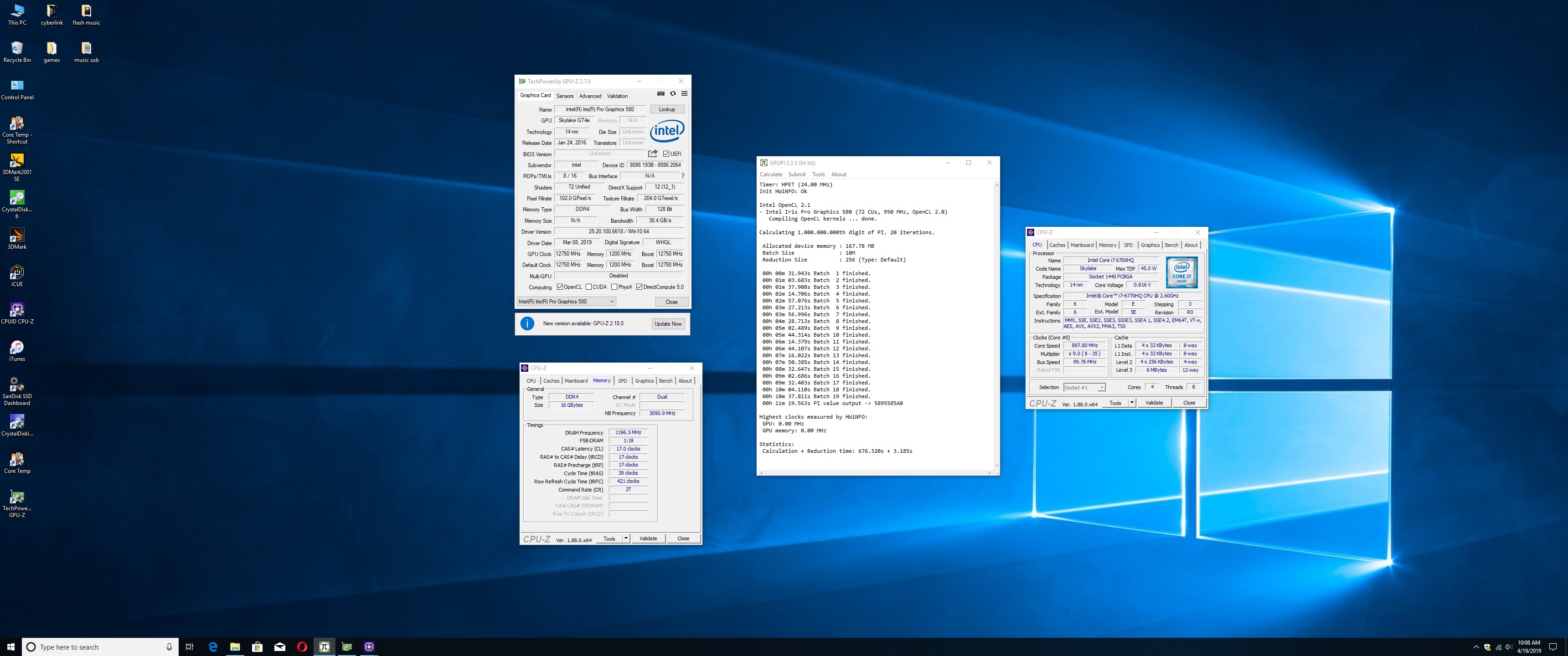
Task: Open the About menu in GPUPI
Action: tap(839, 174)
